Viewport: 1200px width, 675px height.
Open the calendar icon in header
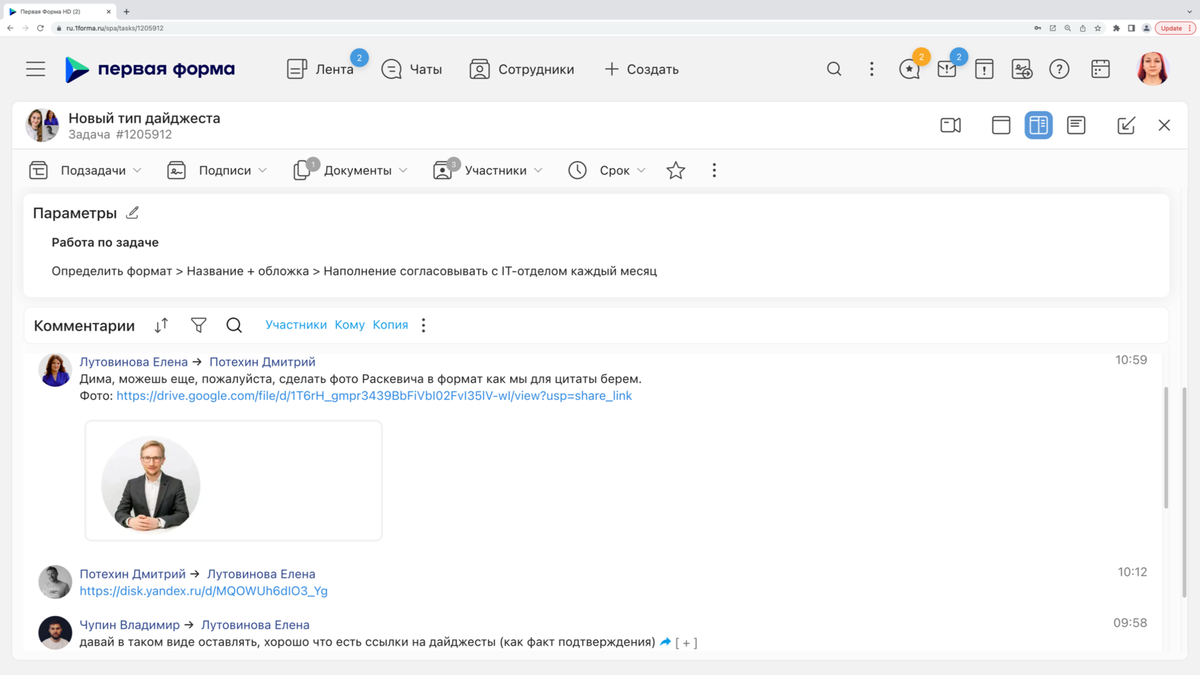pos(1100,69)
